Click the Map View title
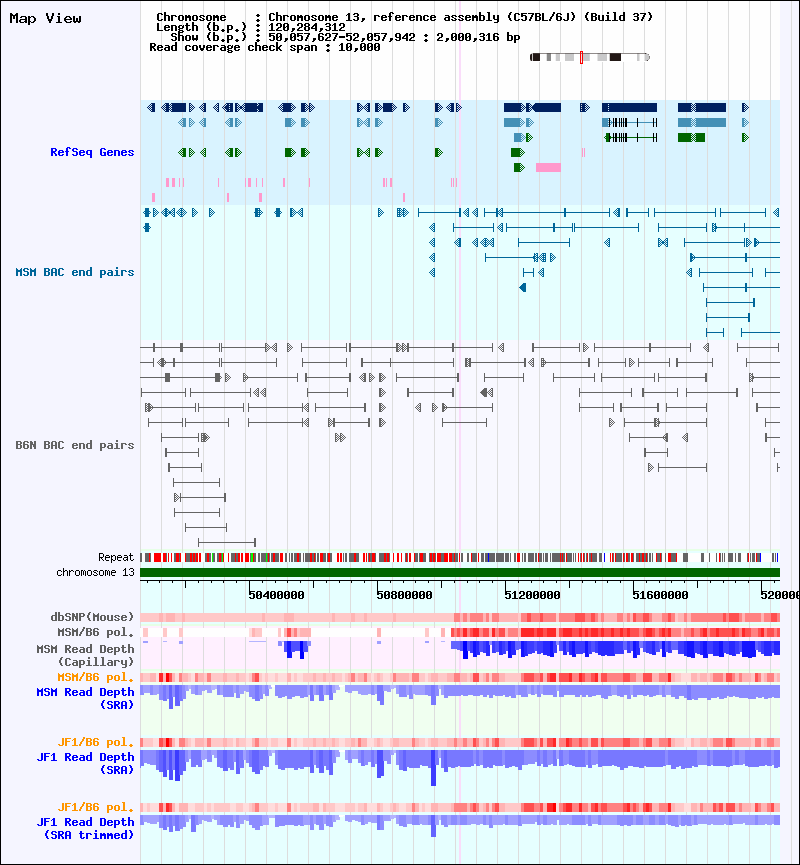Image resolution: width=800 pixels, height=865 pixels. tap(45, 19)
